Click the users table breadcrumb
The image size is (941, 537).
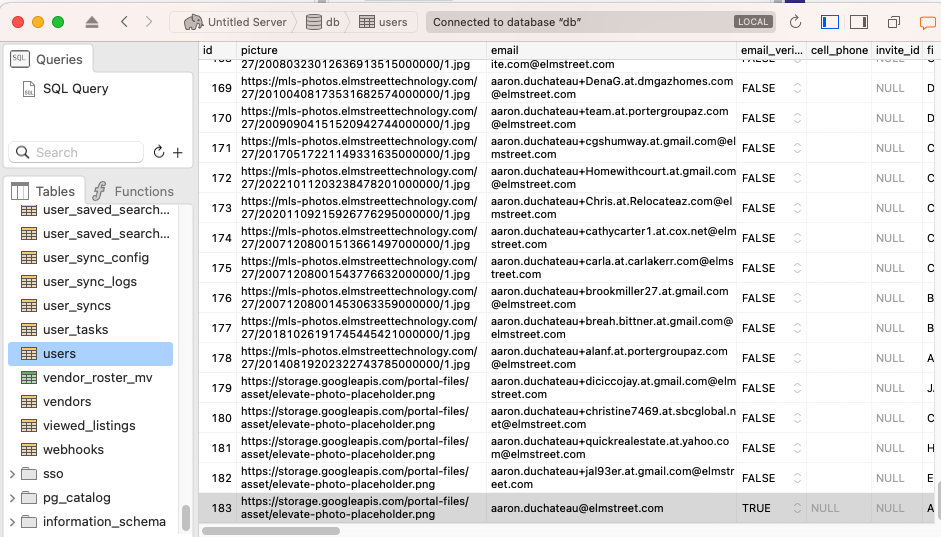click(x=383, y=22)
